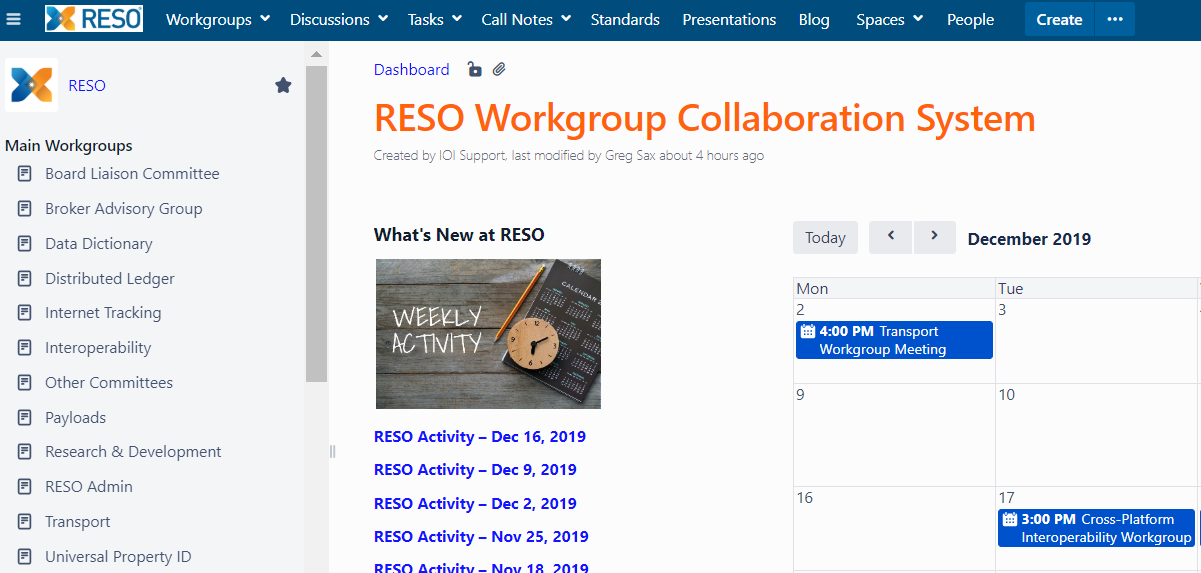
Task: Open RESO Admin page
Action: (x=89, y=487)
